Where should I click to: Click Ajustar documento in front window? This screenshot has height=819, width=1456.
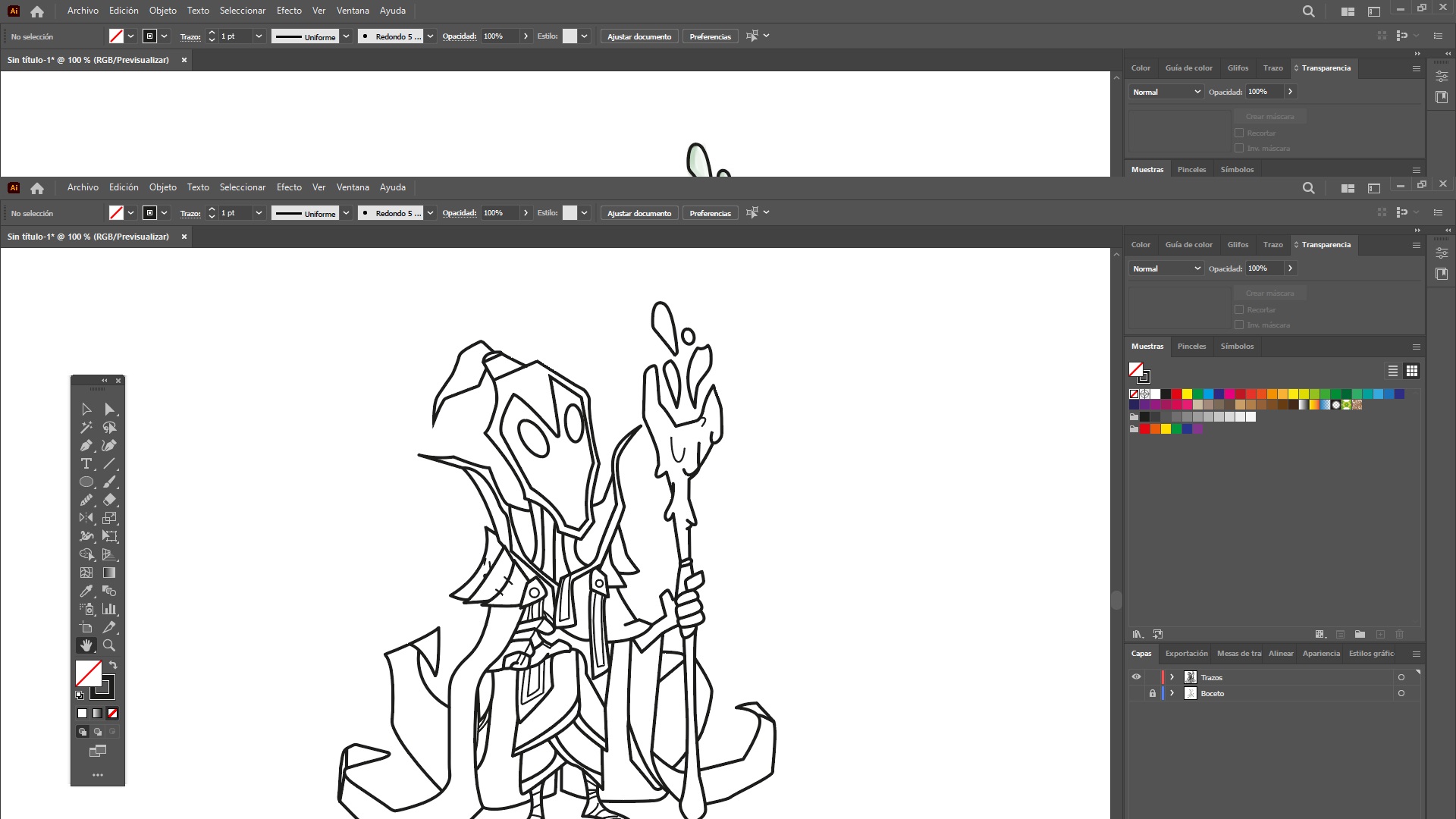[x=639, y=214]
